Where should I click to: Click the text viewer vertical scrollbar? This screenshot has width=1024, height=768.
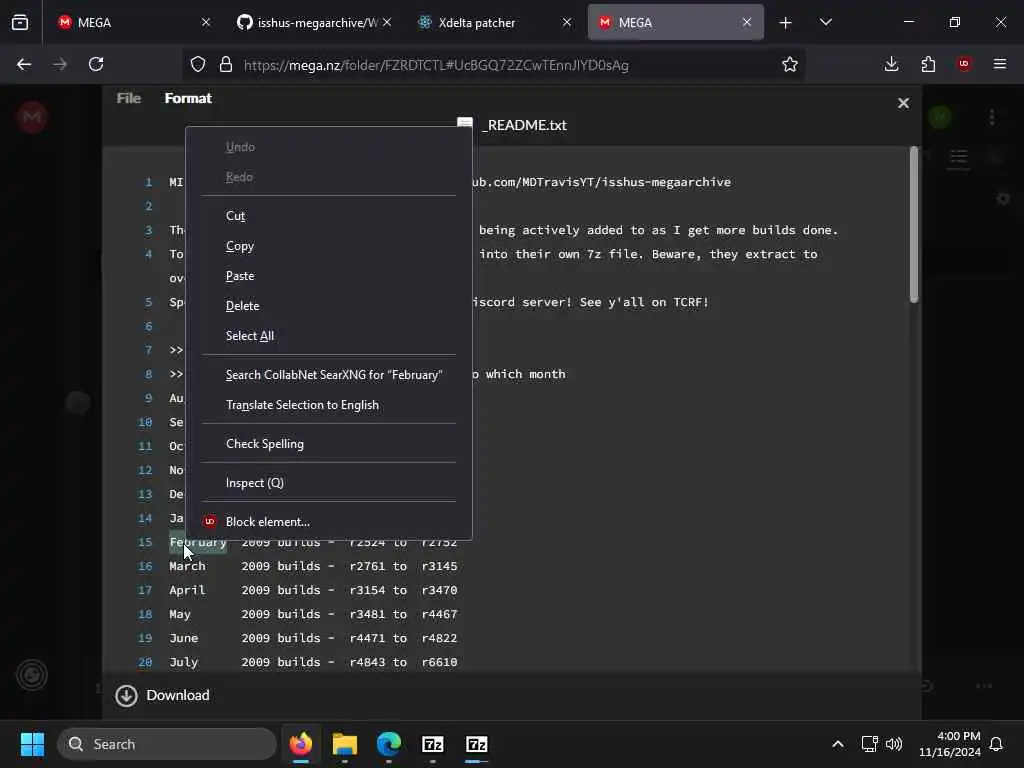pos(914,225)
